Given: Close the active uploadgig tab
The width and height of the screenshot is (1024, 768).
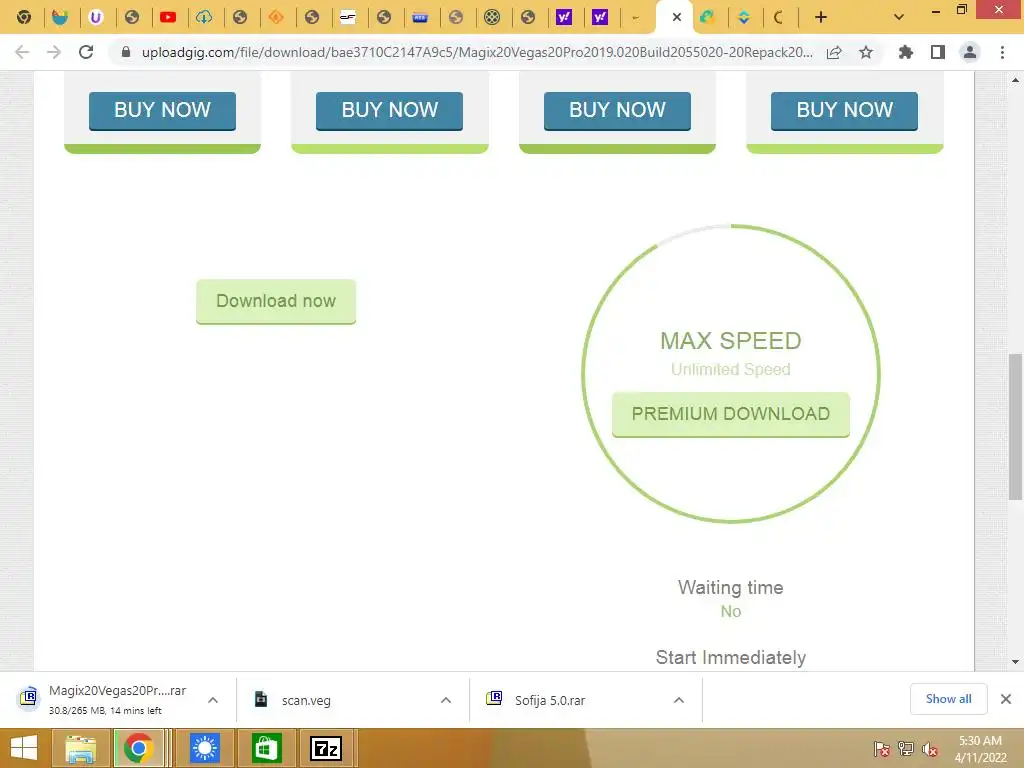Looking at the screenshot, I should (x=677, y=17).
